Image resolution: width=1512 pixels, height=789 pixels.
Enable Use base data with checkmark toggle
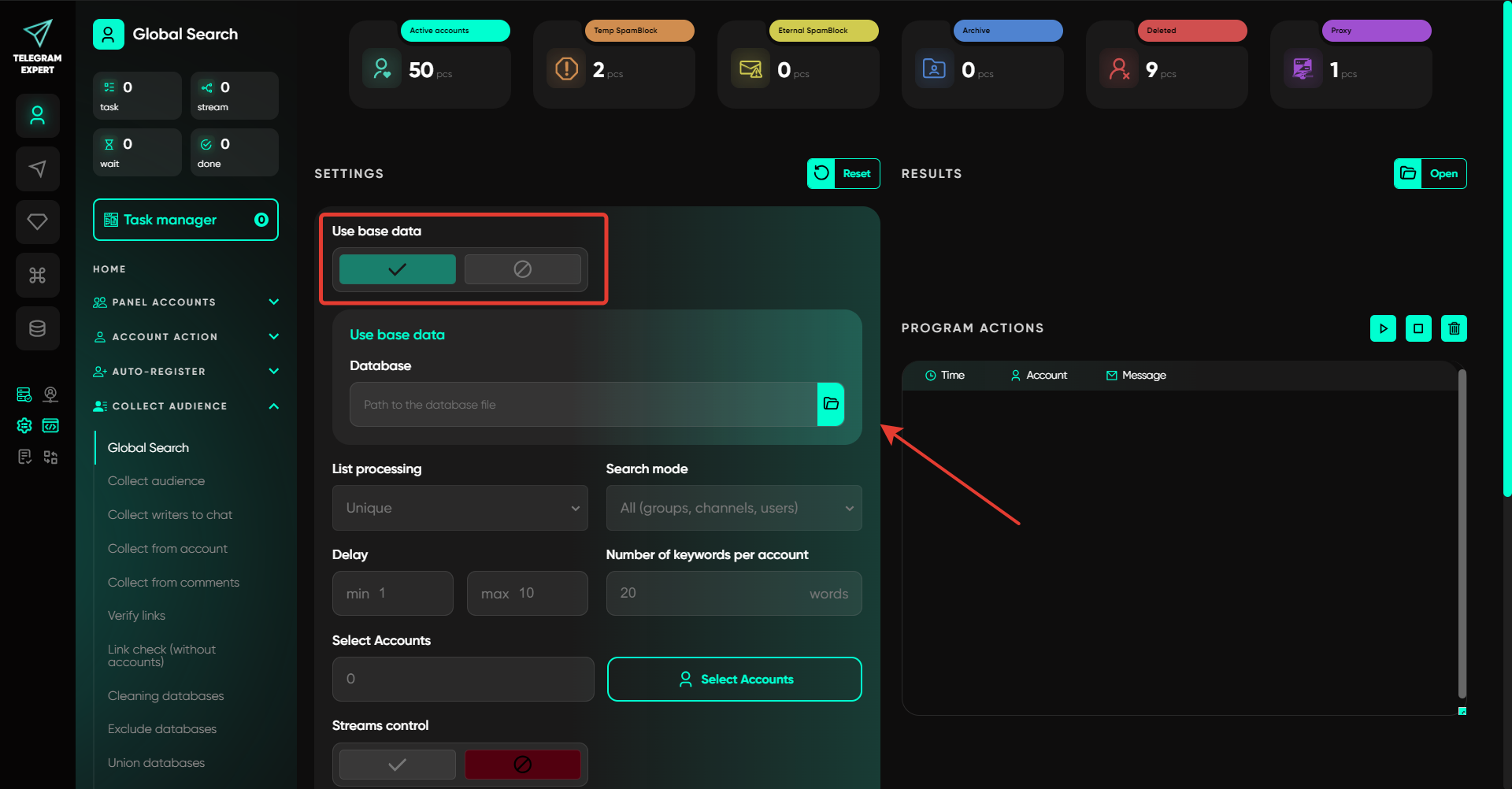(x=397, y=269)
